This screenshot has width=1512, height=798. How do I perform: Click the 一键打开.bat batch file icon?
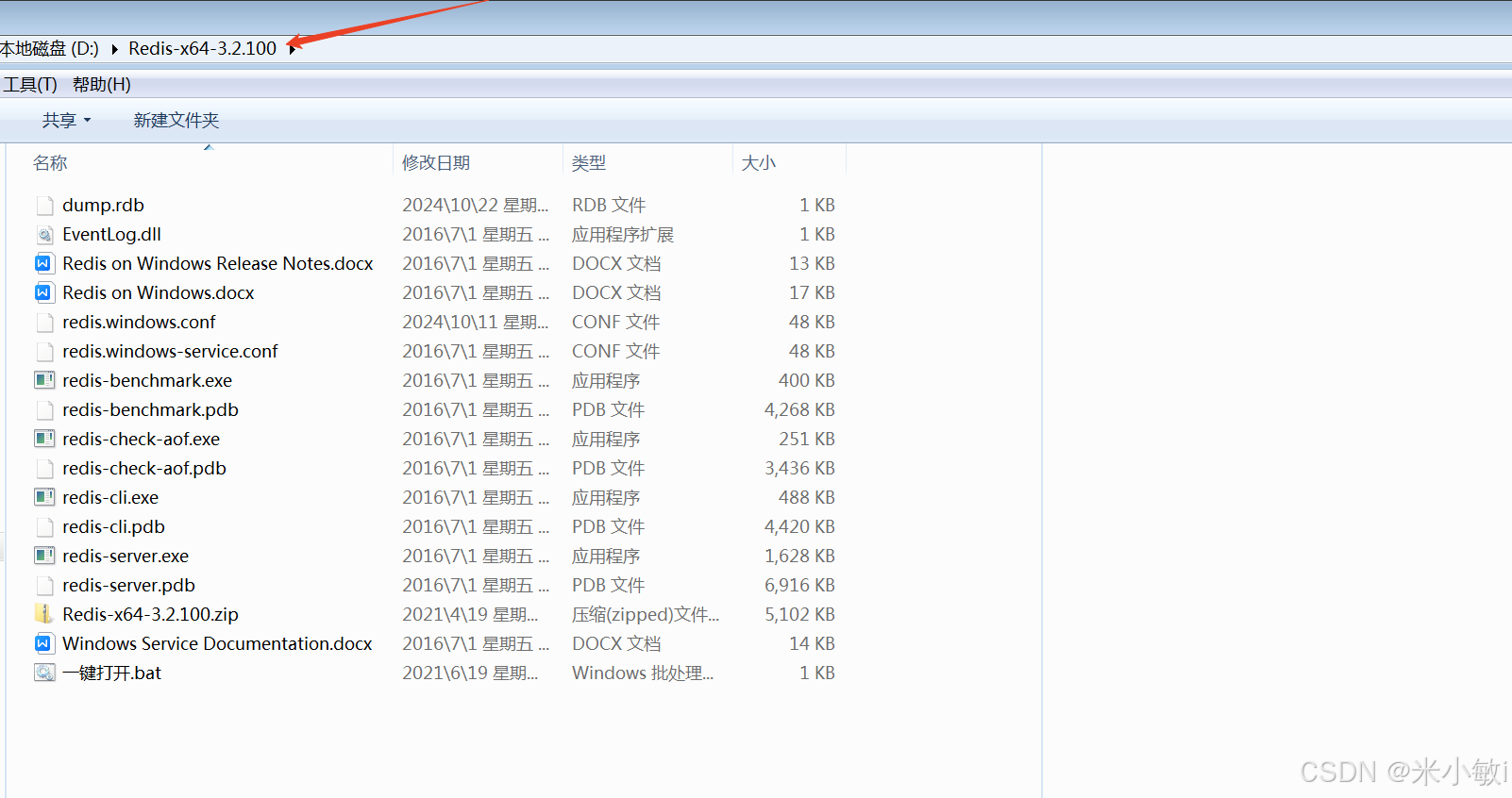[x=44, y=673]
